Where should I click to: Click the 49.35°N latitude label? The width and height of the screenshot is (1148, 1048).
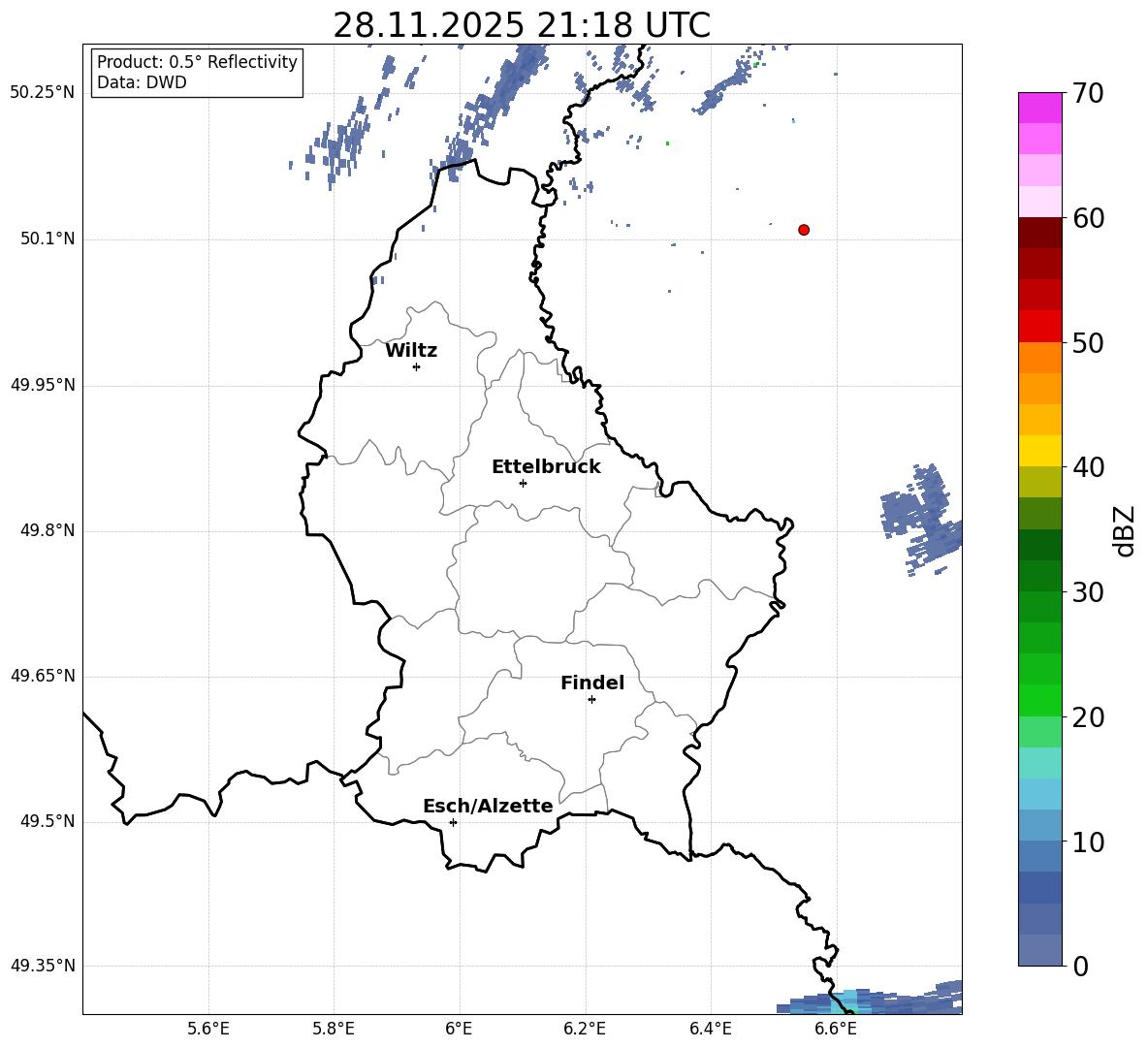pyautogui.click(x=43, y=966)
